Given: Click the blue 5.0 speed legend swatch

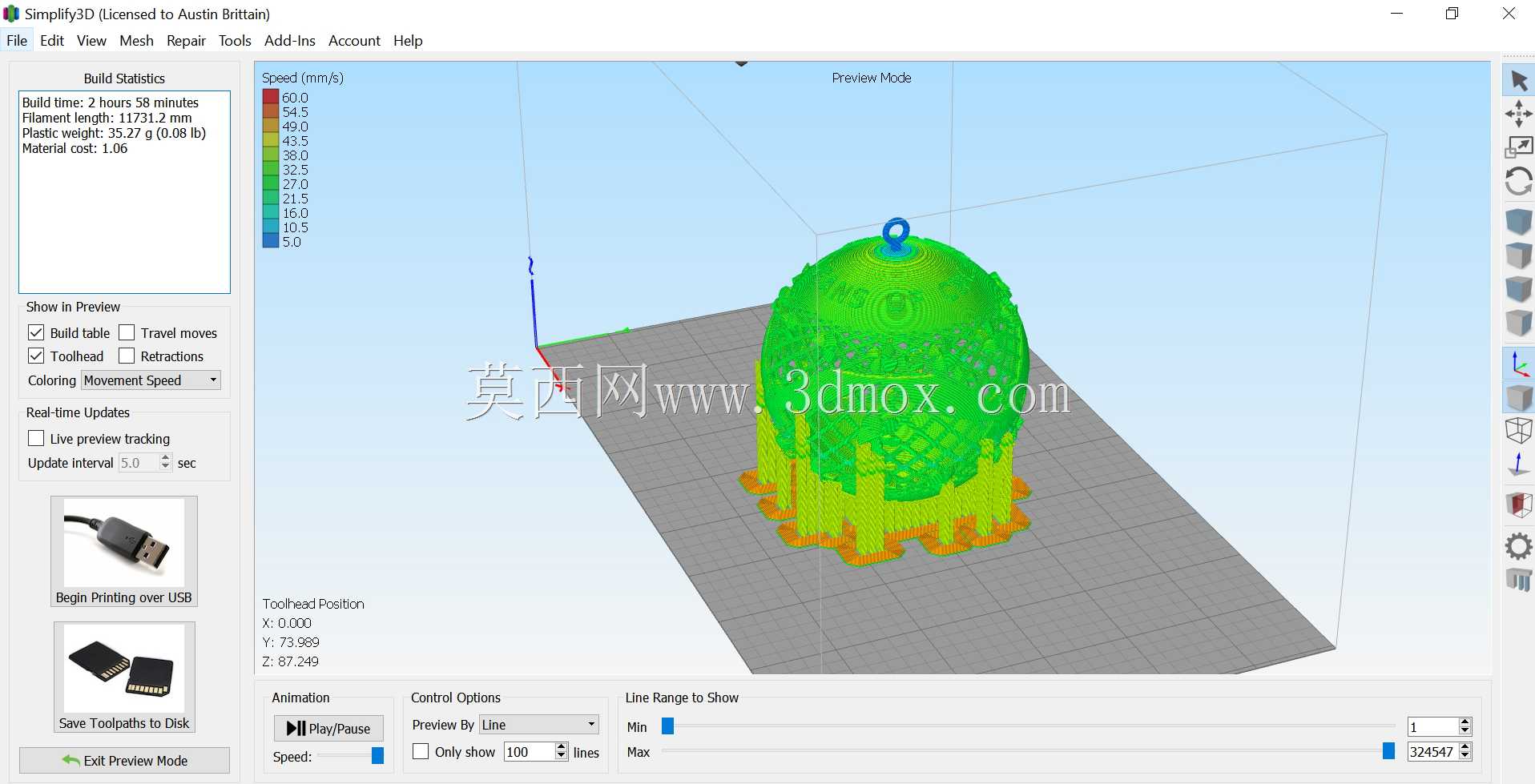Looking at the screenshot, I should (x=271, y=241).
